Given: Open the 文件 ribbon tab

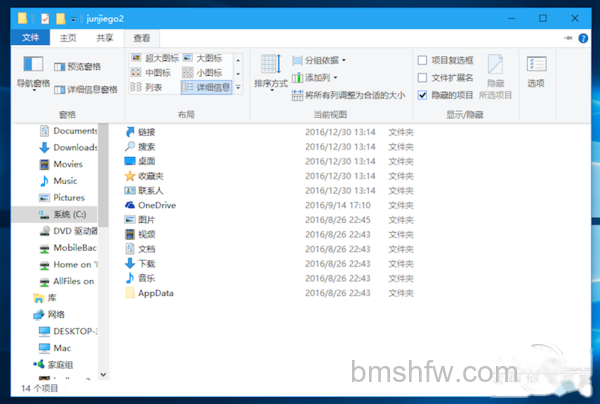Looking at the screenshot, I should [x=30, y=37].
